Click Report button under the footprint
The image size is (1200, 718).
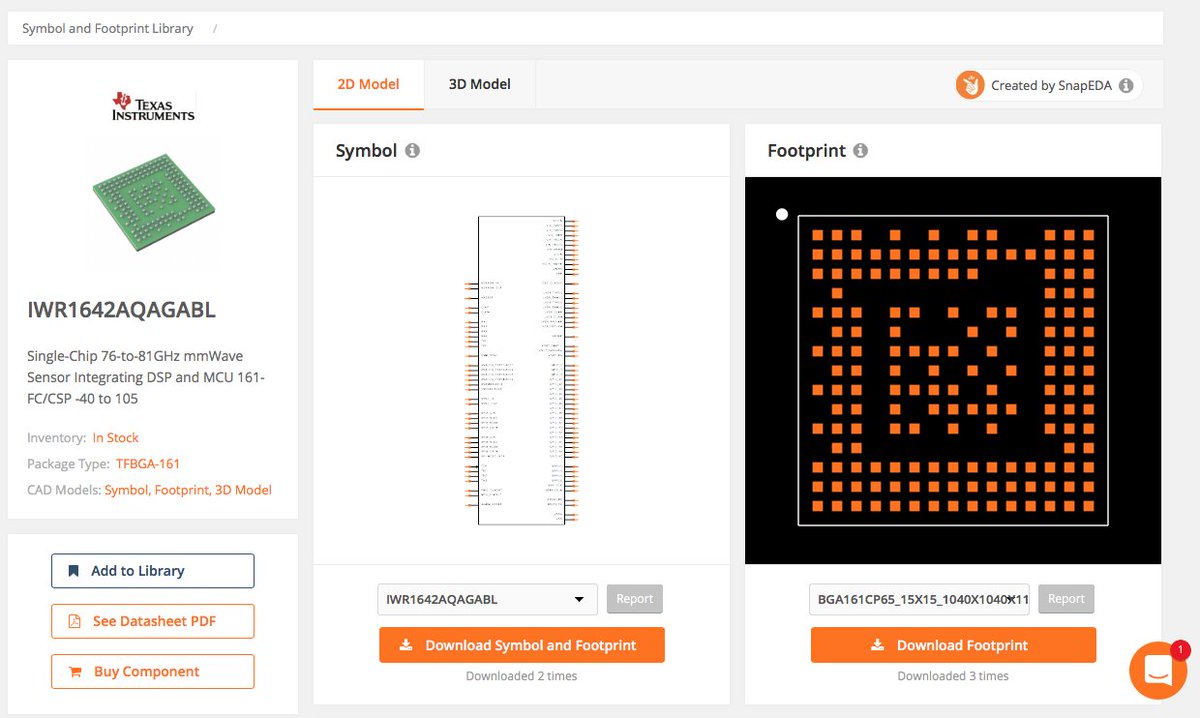click(x=1066, y=599)
